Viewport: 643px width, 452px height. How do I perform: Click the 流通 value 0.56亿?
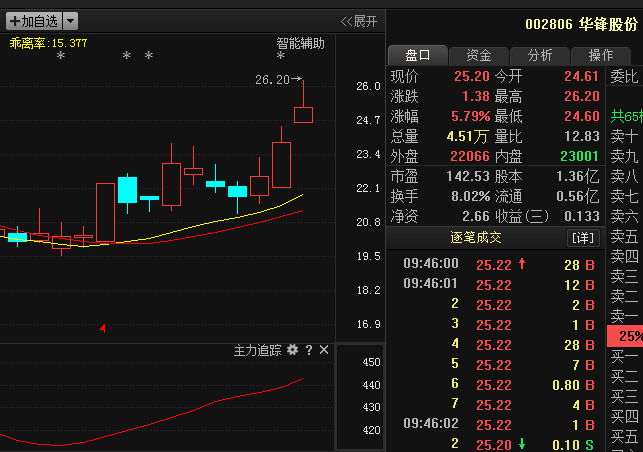click(577, 196)
